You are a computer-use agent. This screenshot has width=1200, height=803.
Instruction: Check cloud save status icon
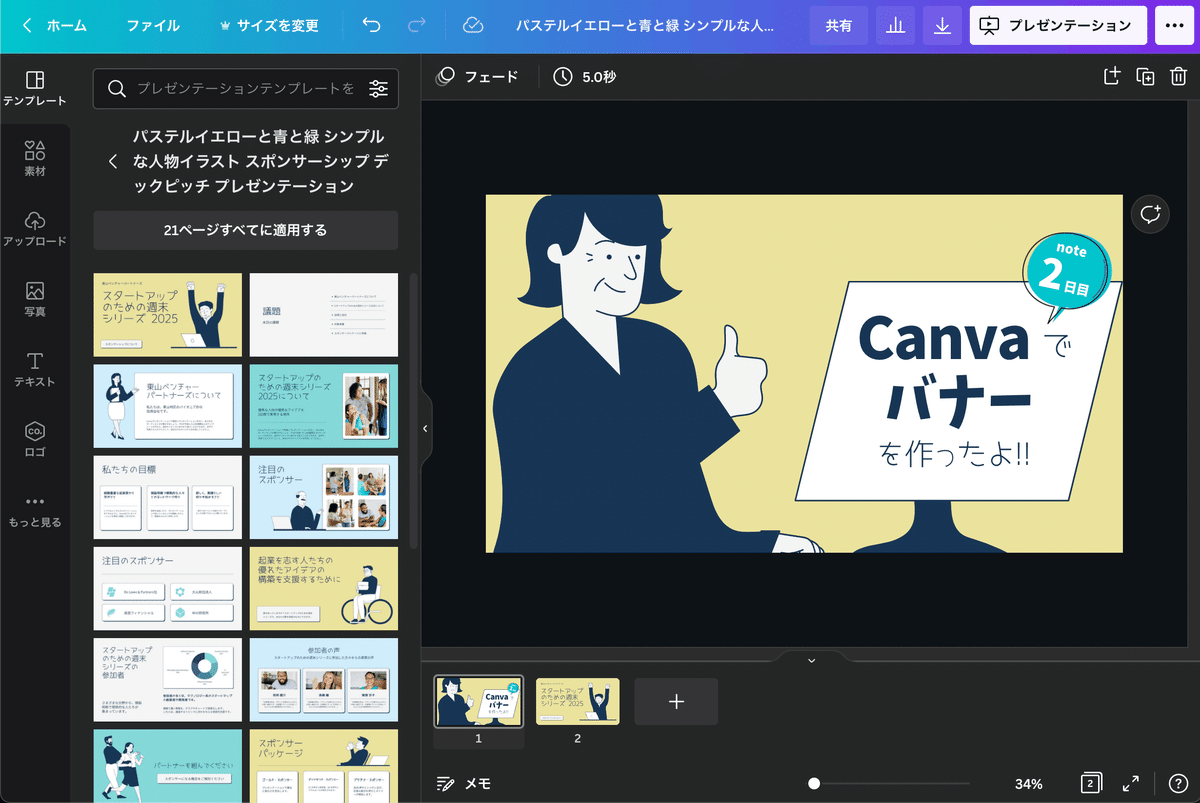(474, 26)
